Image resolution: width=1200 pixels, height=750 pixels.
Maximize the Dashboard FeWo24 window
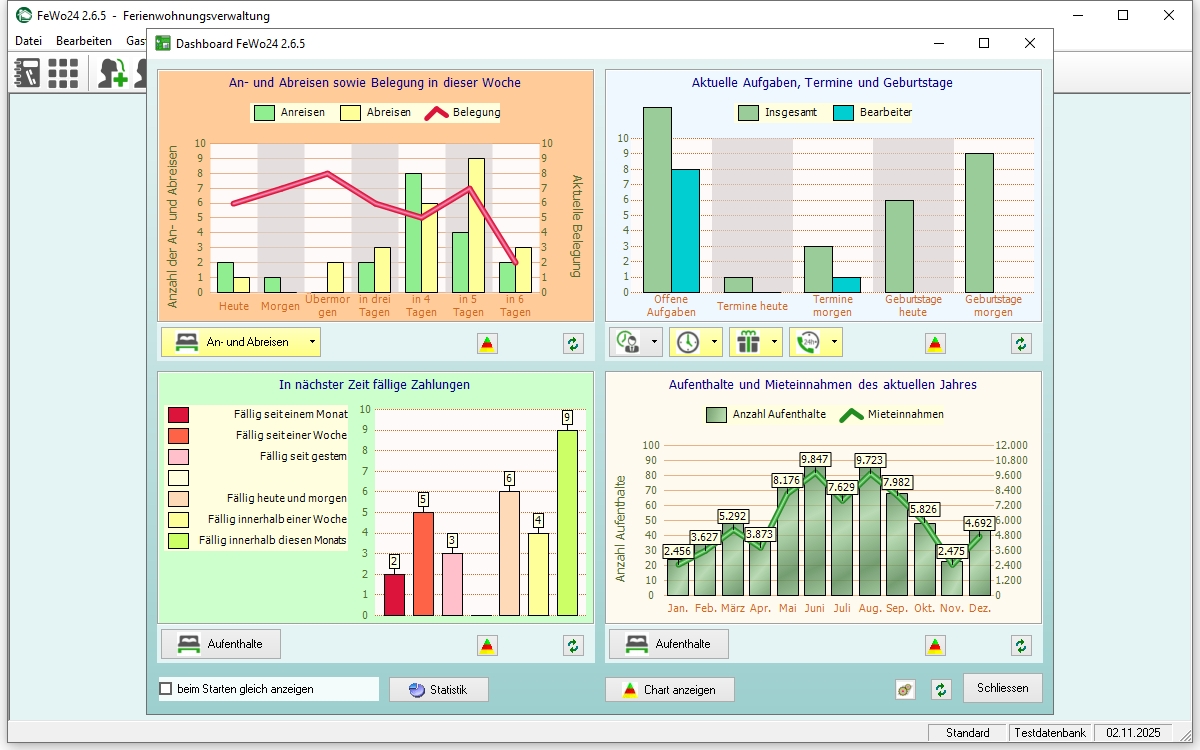point(984,43)
